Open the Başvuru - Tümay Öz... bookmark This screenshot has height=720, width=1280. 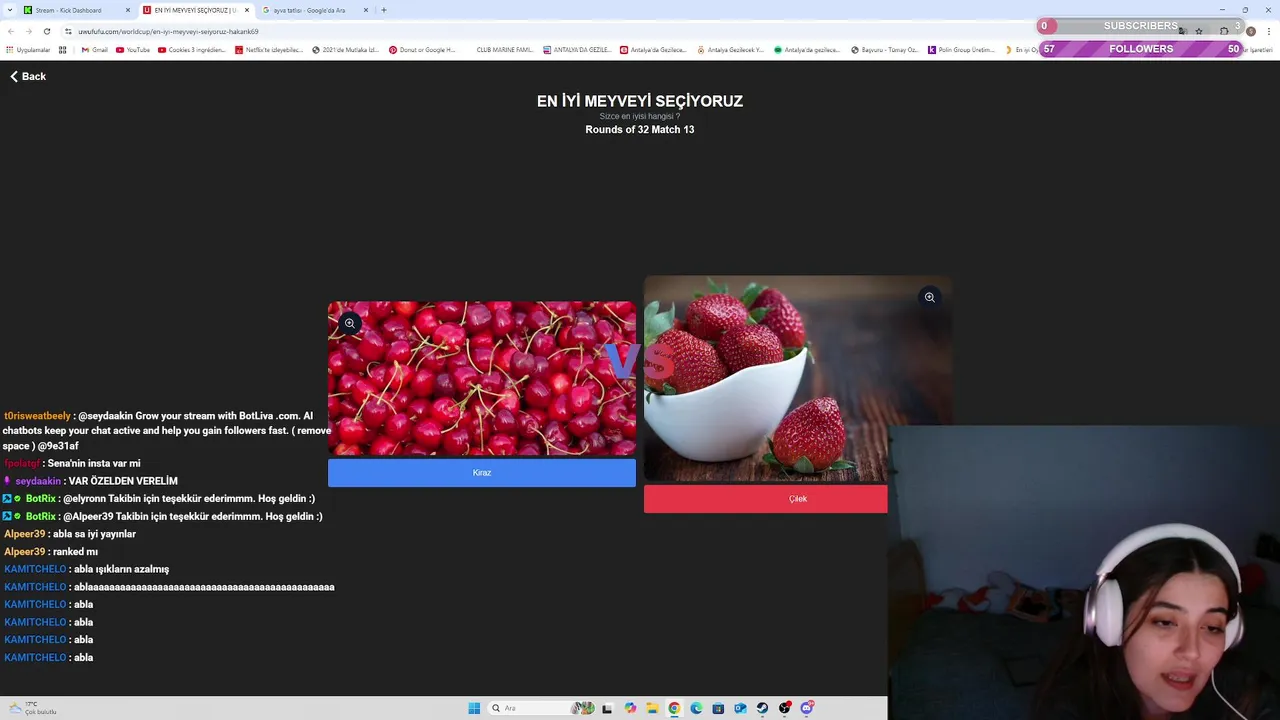tap(884, 49)
